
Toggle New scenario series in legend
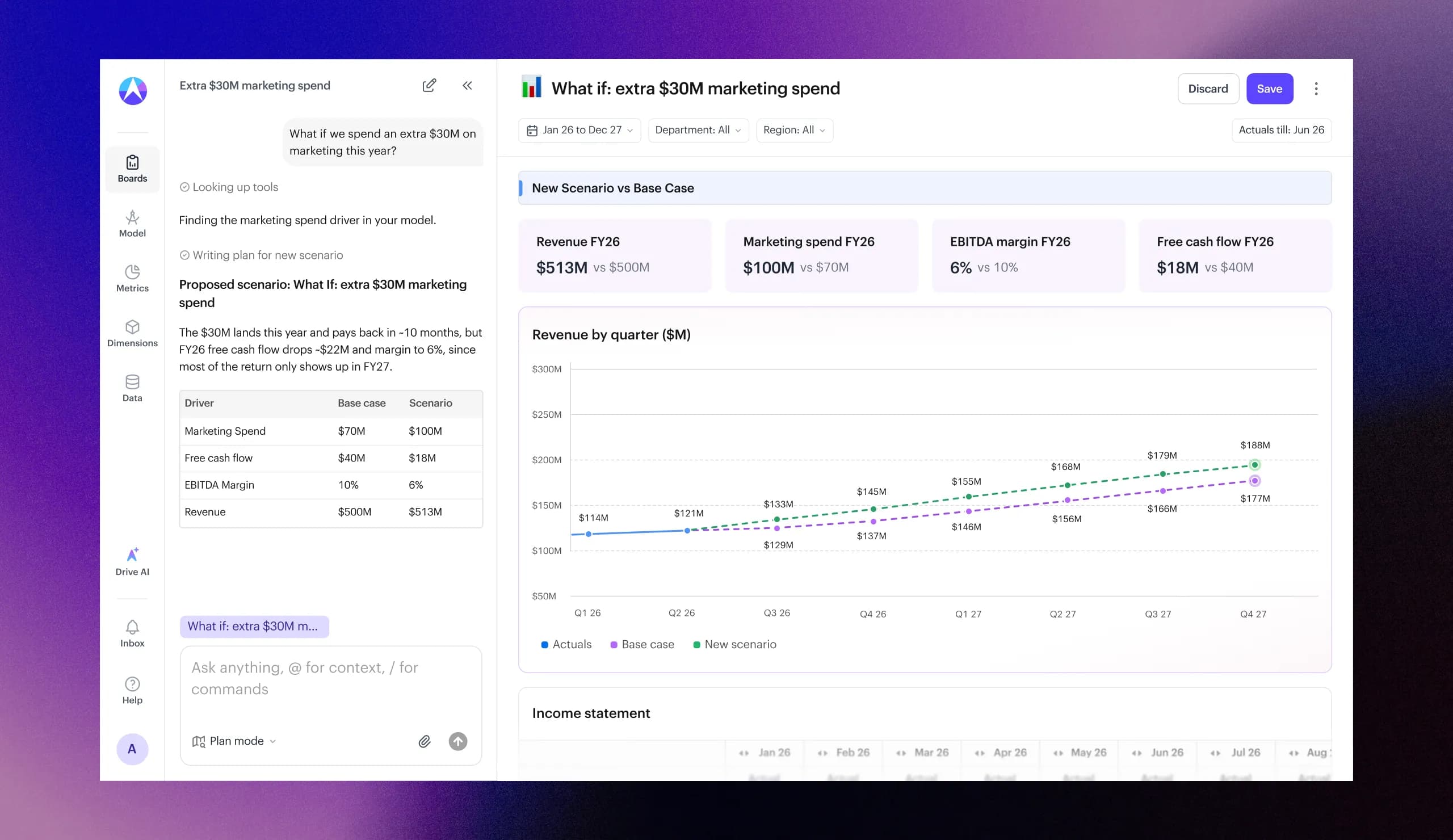click(x=734, y=644)
